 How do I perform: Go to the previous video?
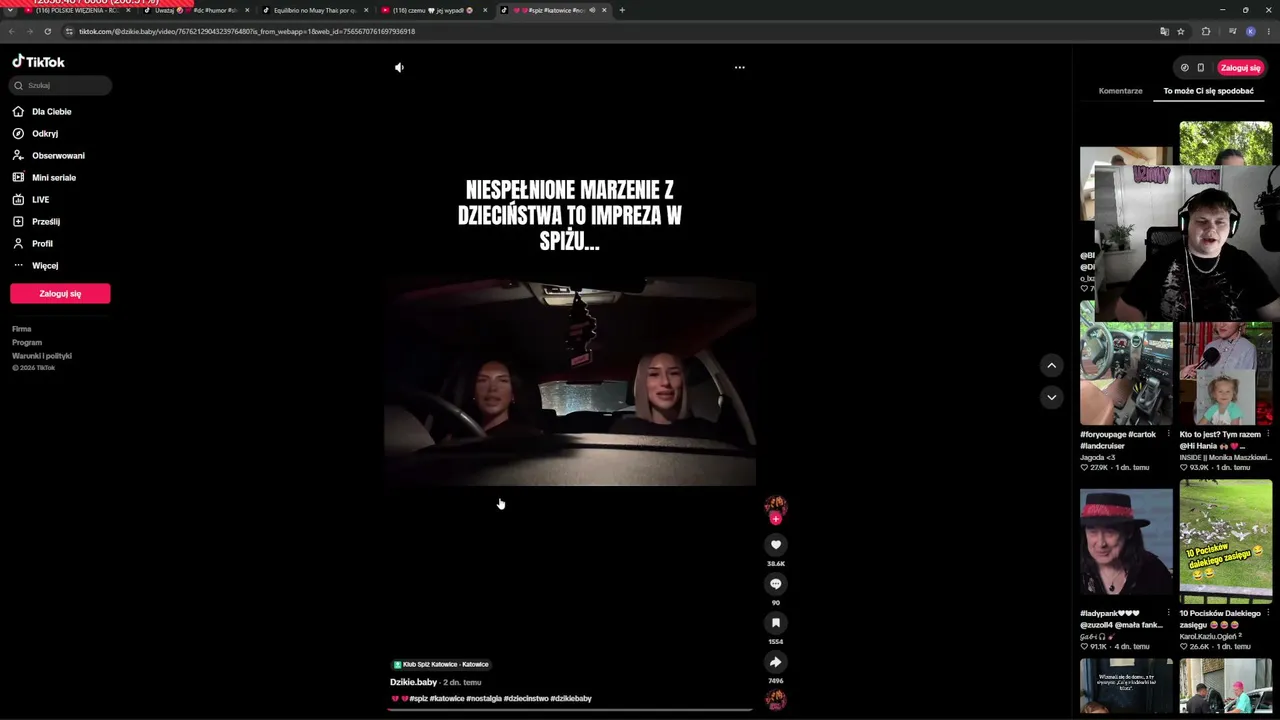[x=1051, y=366]
